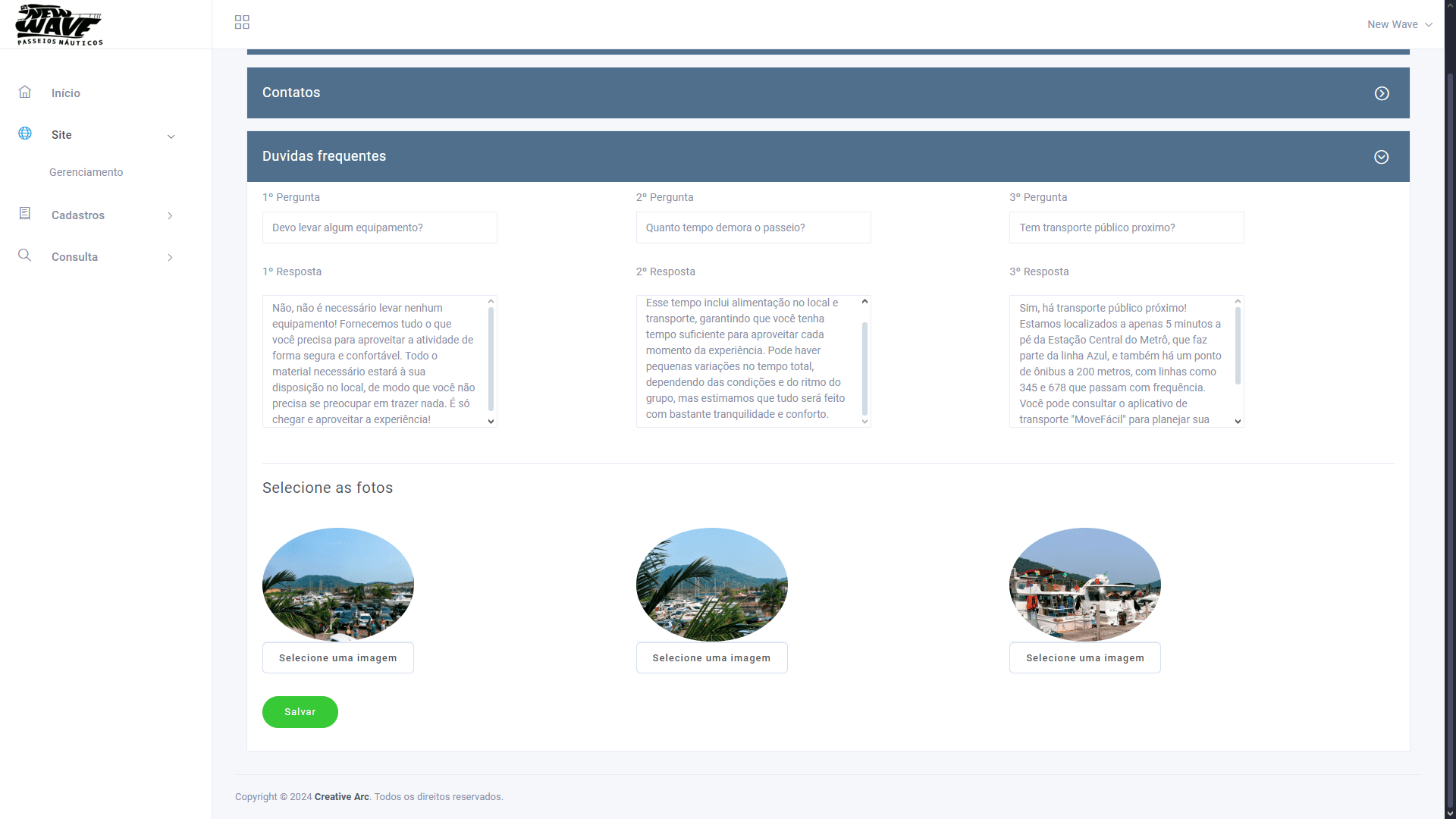Click the third boat photo thumbnail
Viewport: 1456px width, 819px height.
pos(1085,585)
